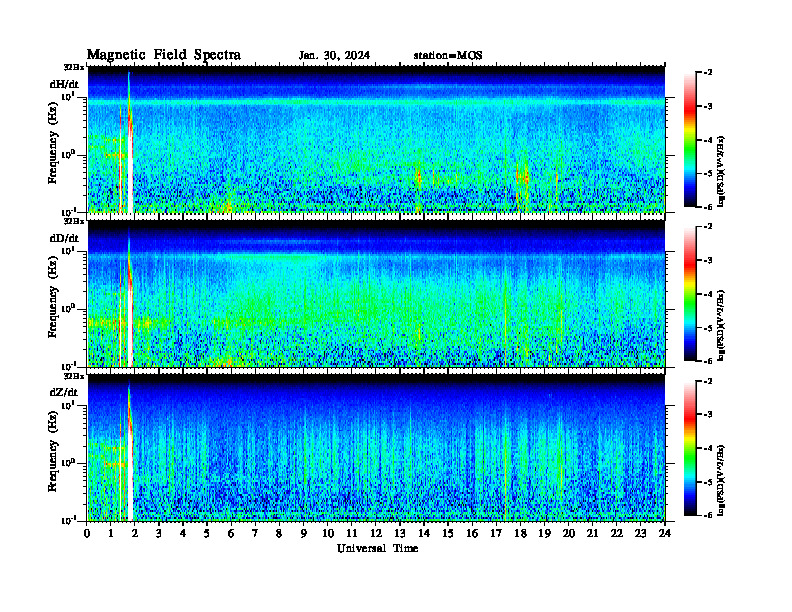Select the "dD/dt" panel label

64,238
